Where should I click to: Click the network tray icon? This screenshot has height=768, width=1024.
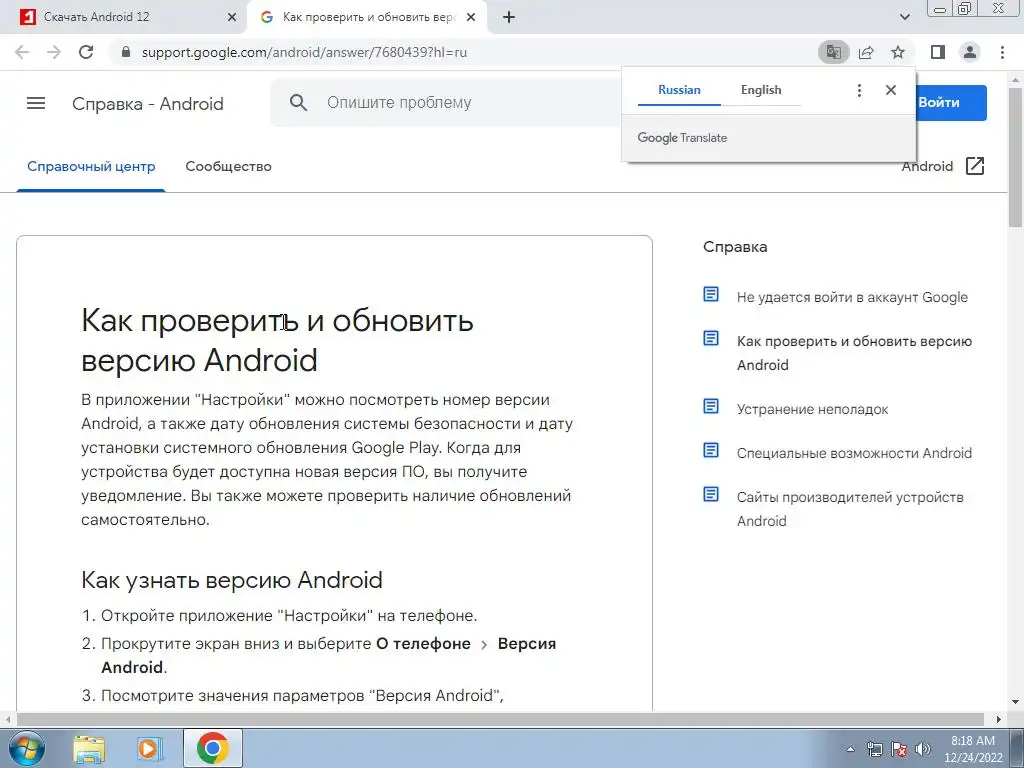[x=874, y=749]
